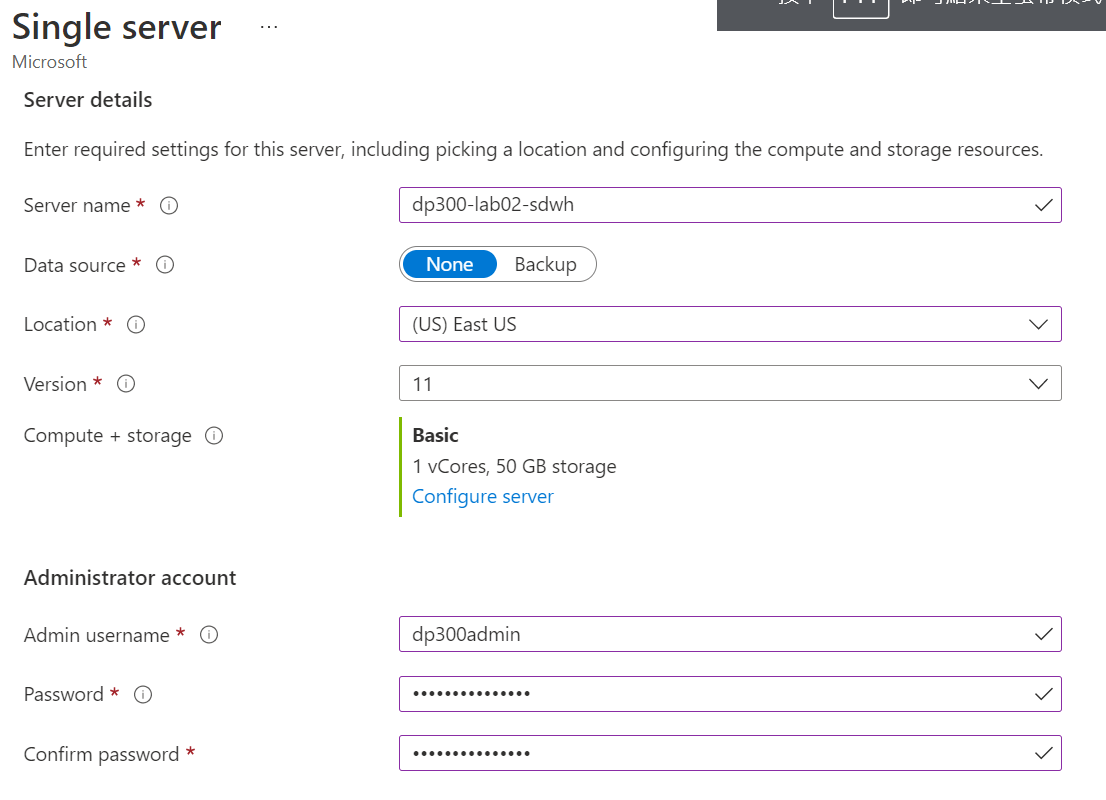This screenshot has width=1106, height=800.
Task: Show the Compute + storage info icon
Action: coord(214,436)
